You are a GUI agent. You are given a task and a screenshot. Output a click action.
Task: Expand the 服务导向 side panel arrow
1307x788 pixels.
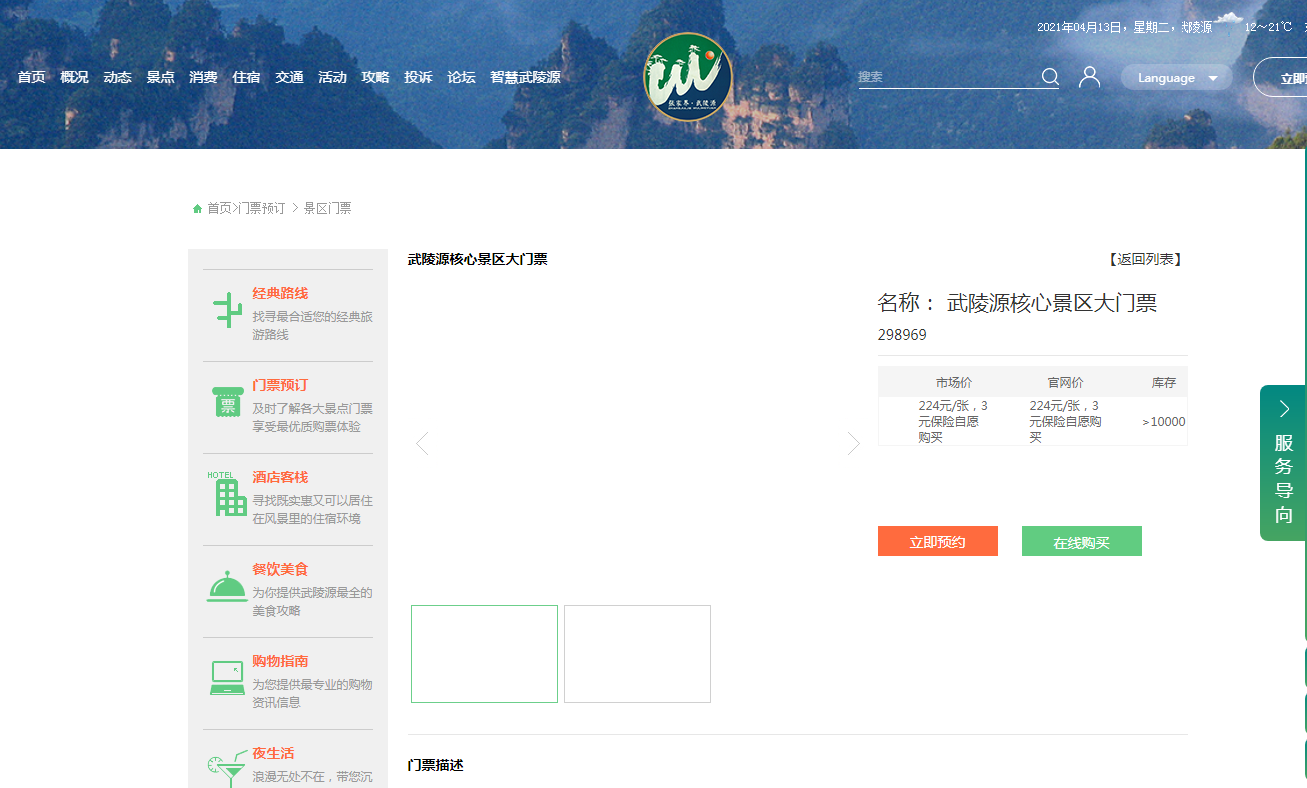1284,408
